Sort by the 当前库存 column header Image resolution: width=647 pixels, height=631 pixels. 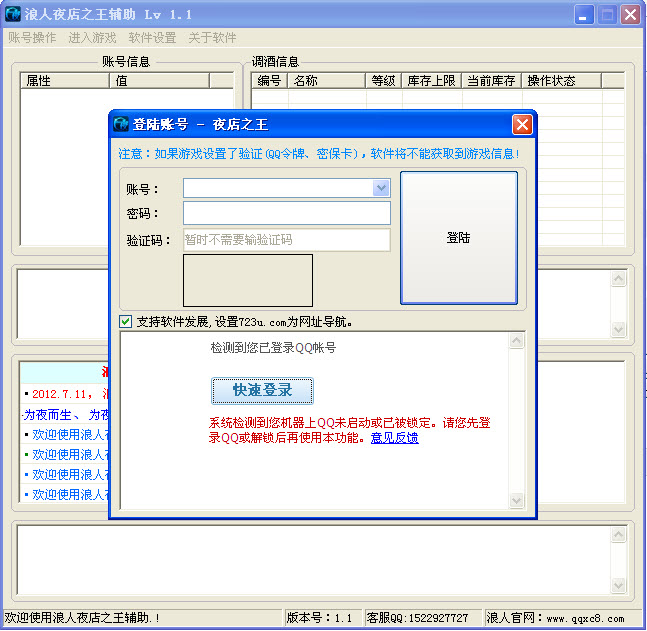491,80
